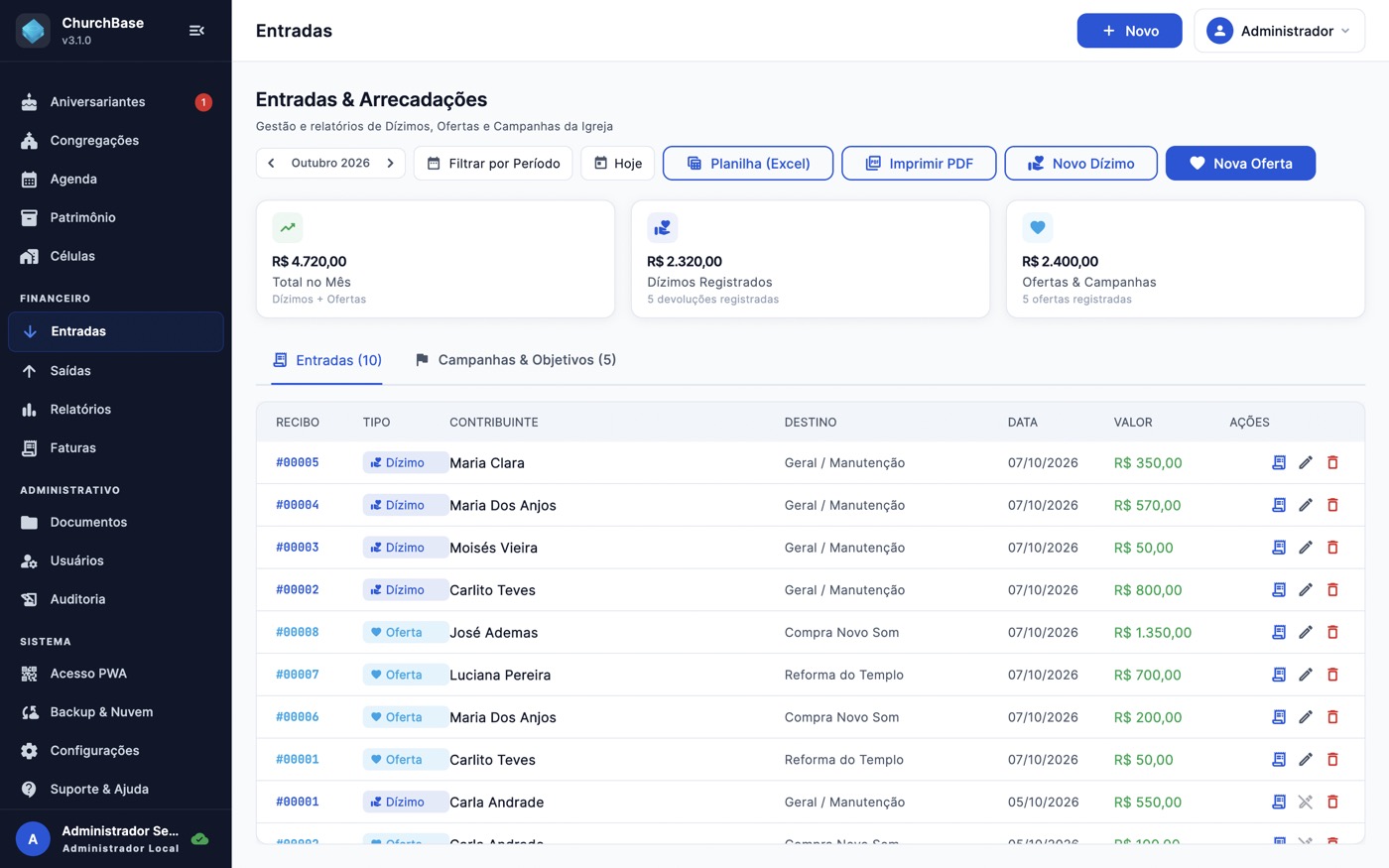Collapse the sidebar menu icon
This screenshot has height=868, width=1389.
point(196,31)
